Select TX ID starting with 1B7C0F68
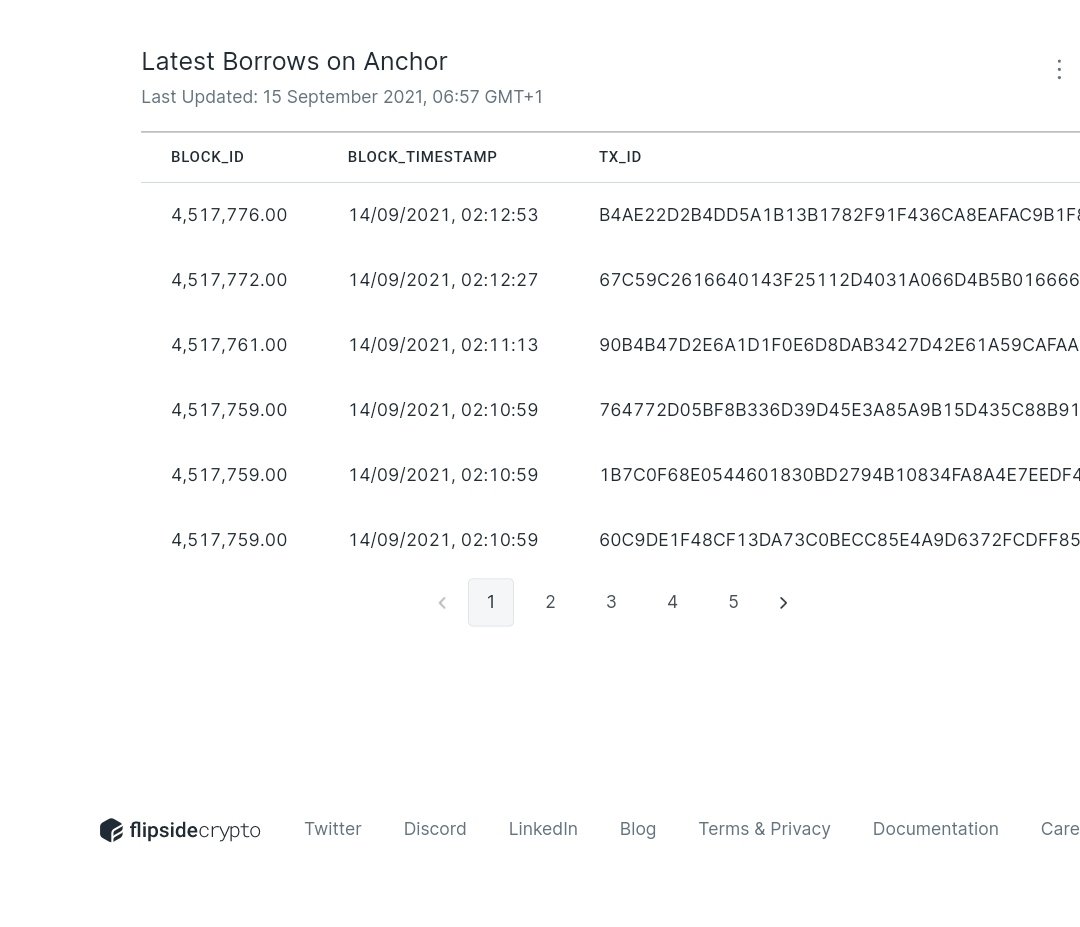This screenshot has width=1080, height=927. [x=839, y=475]
